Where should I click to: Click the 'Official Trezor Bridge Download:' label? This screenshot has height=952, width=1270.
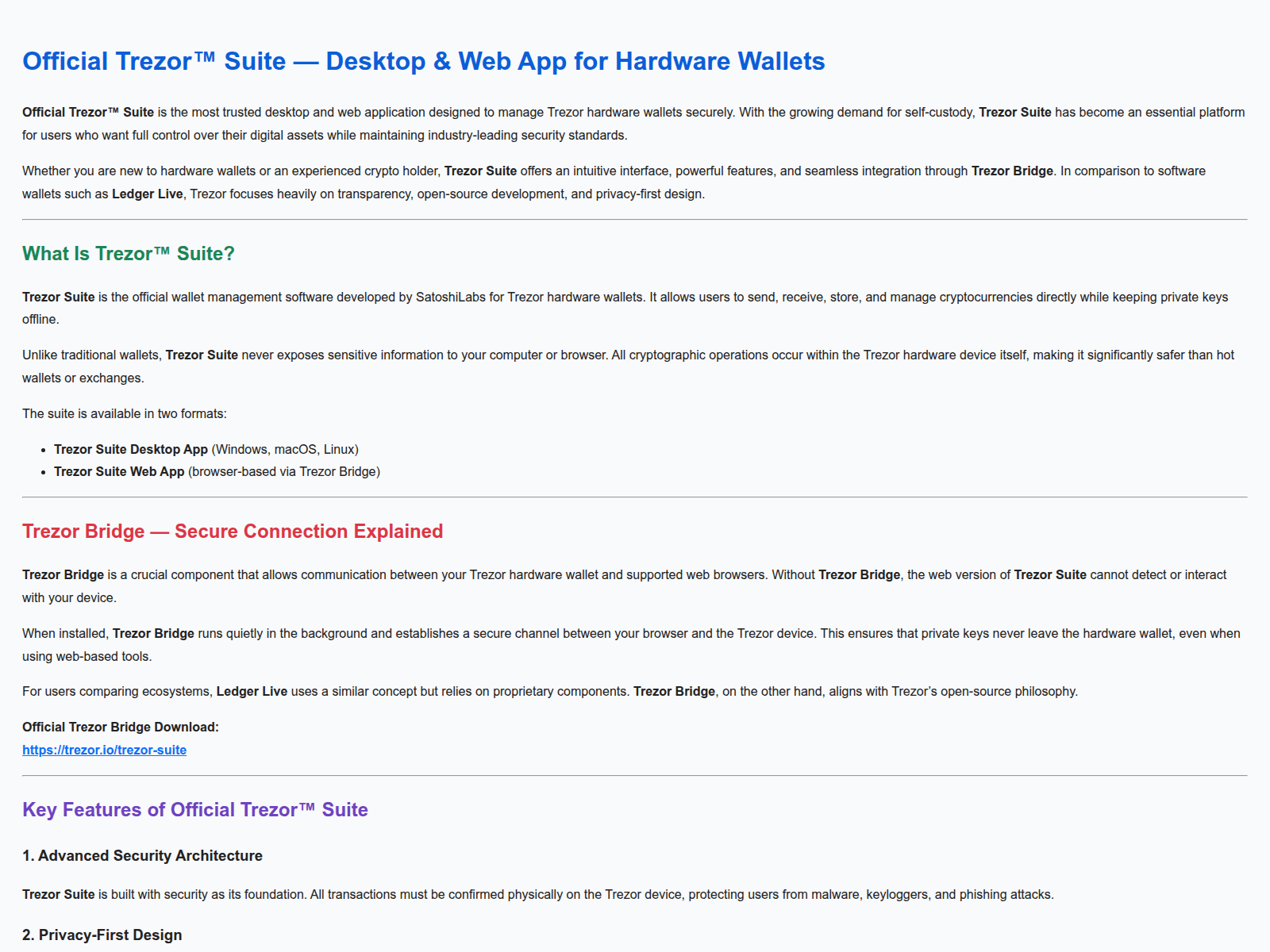(x=120, y=727)
